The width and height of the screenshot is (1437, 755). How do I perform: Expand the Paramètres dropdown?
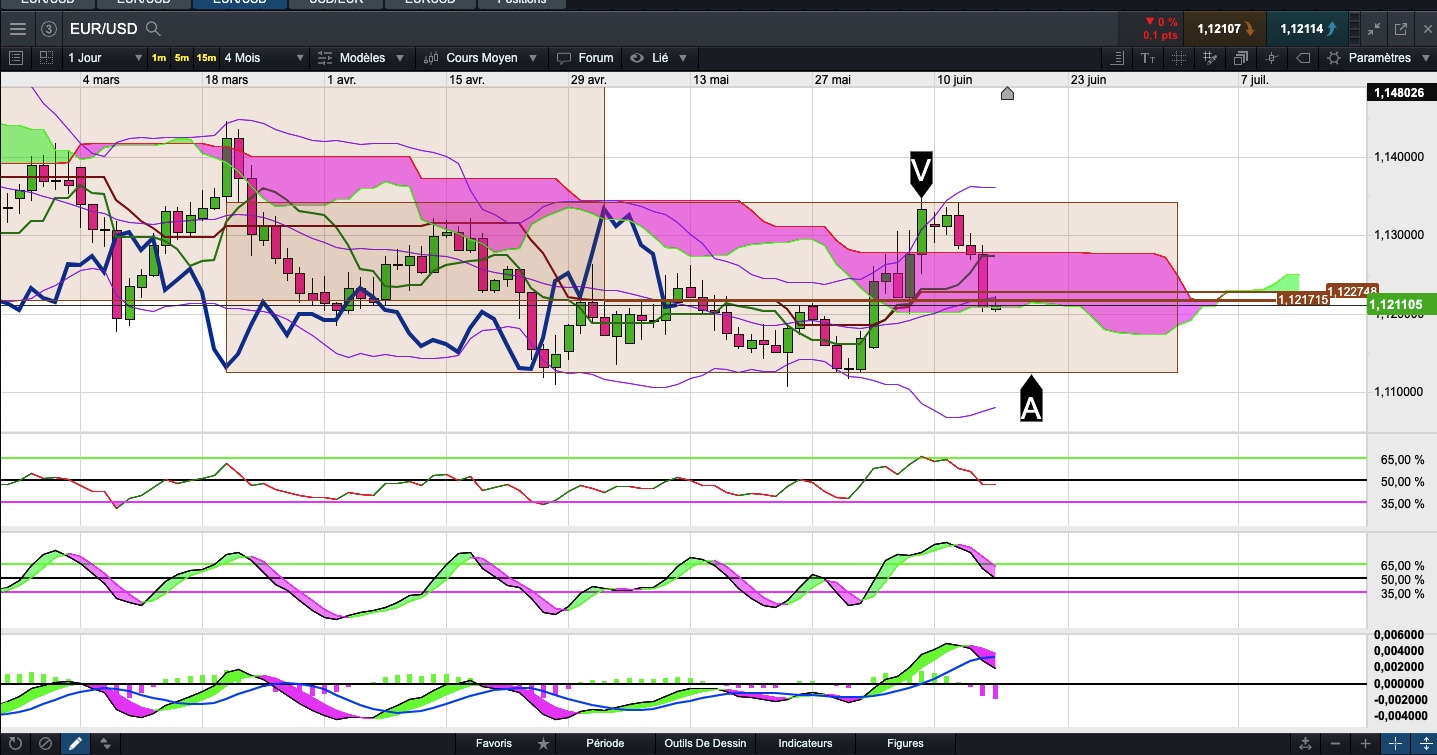tap(1379, 58)
